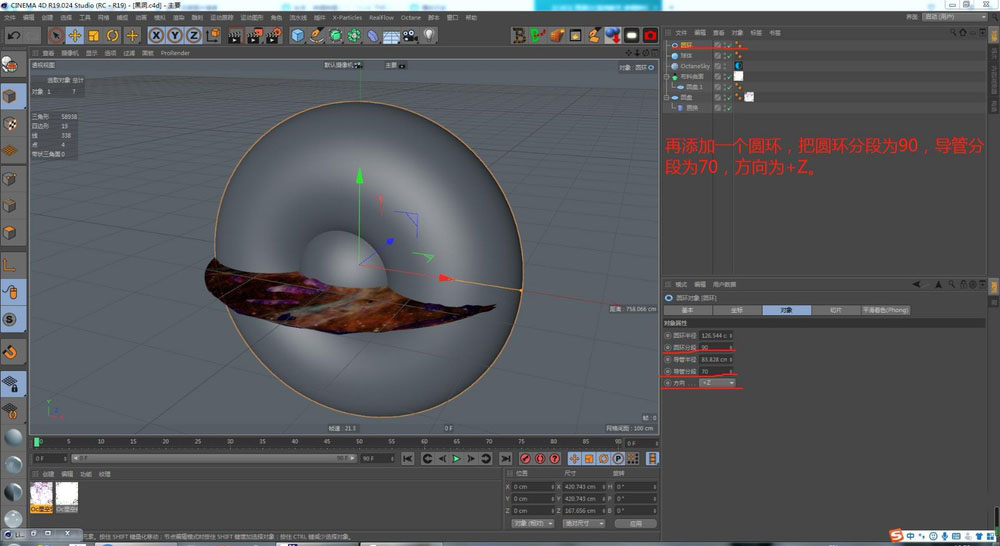Toggle the green checkmark for 球体 object
1000x546 pixels.
[728, 56]
